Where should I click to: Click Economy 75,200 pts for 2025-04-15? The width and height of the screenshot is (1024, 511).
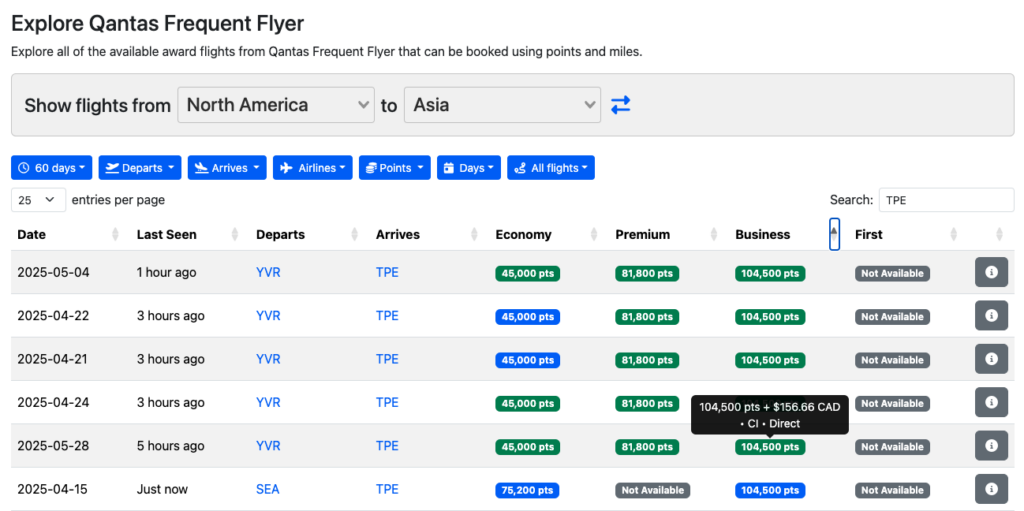click(528, 490)
